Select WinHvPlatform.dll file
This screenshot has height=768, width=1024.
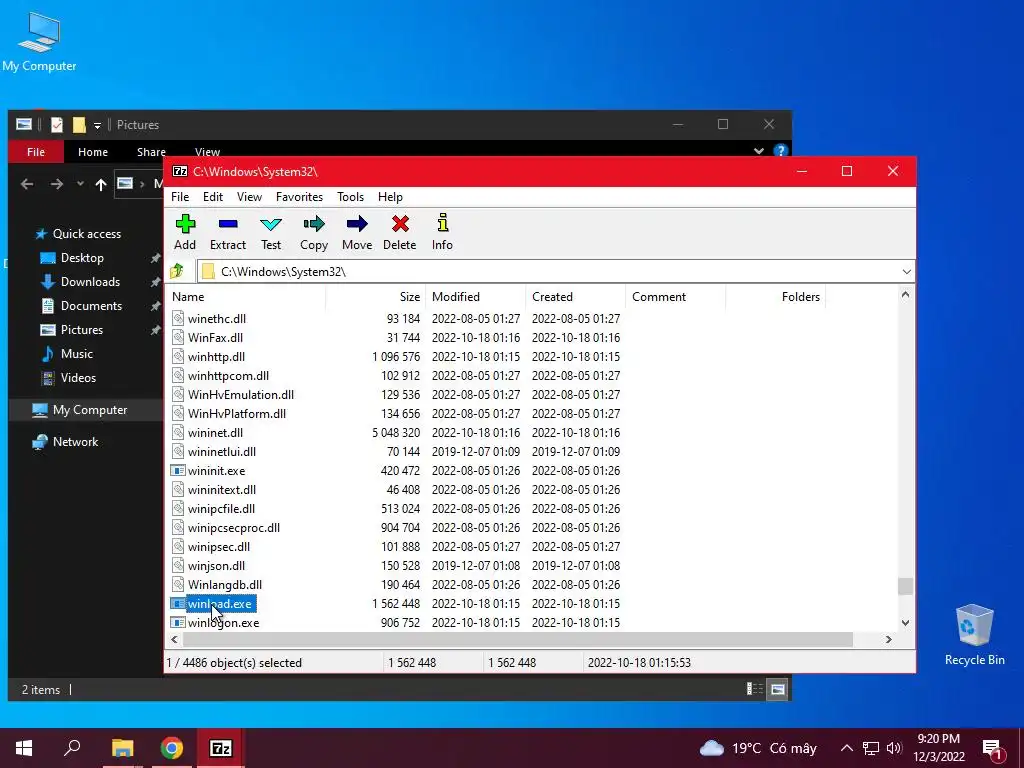(237, 413)
